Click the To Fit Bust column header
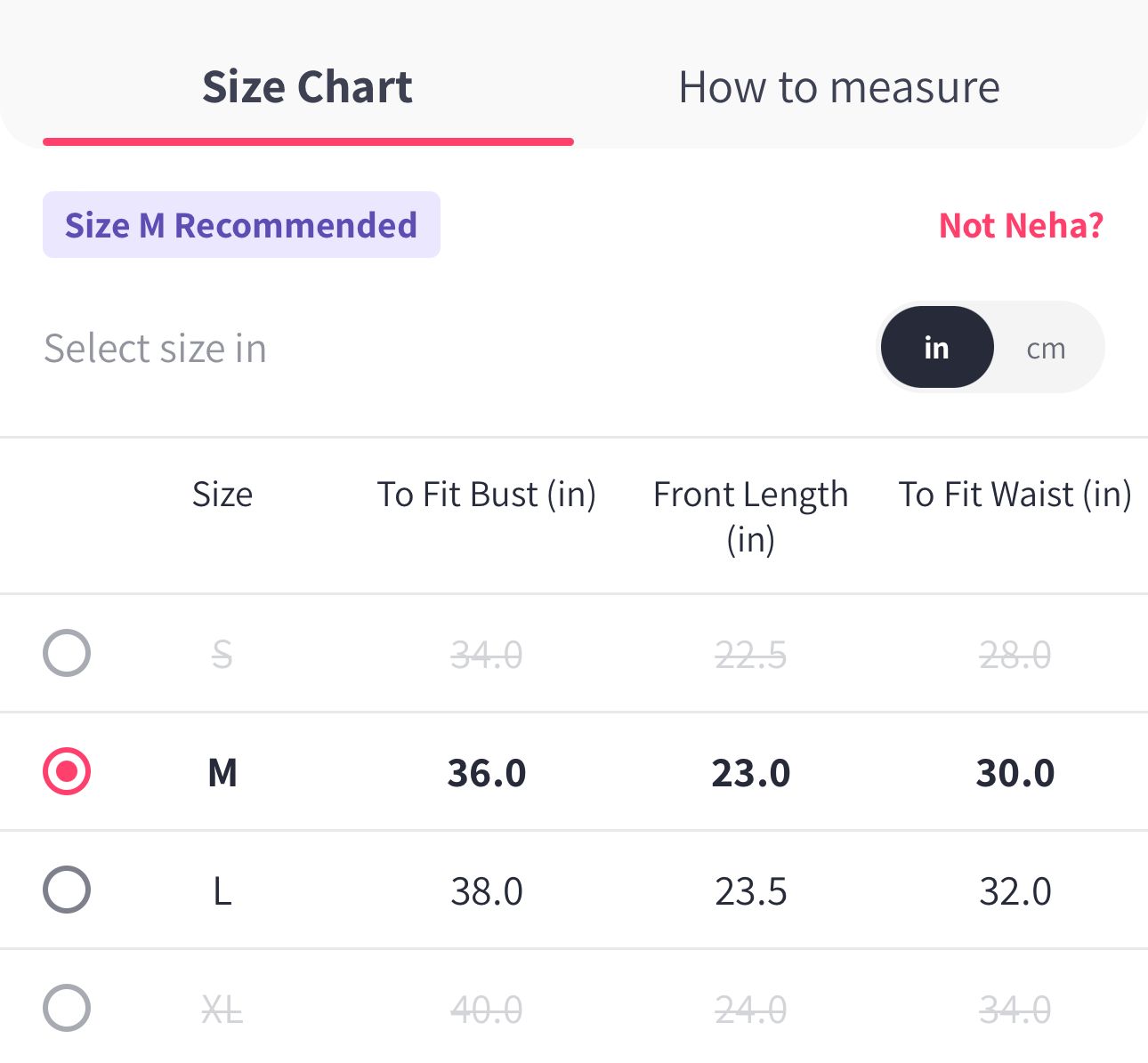 point(486,495)
